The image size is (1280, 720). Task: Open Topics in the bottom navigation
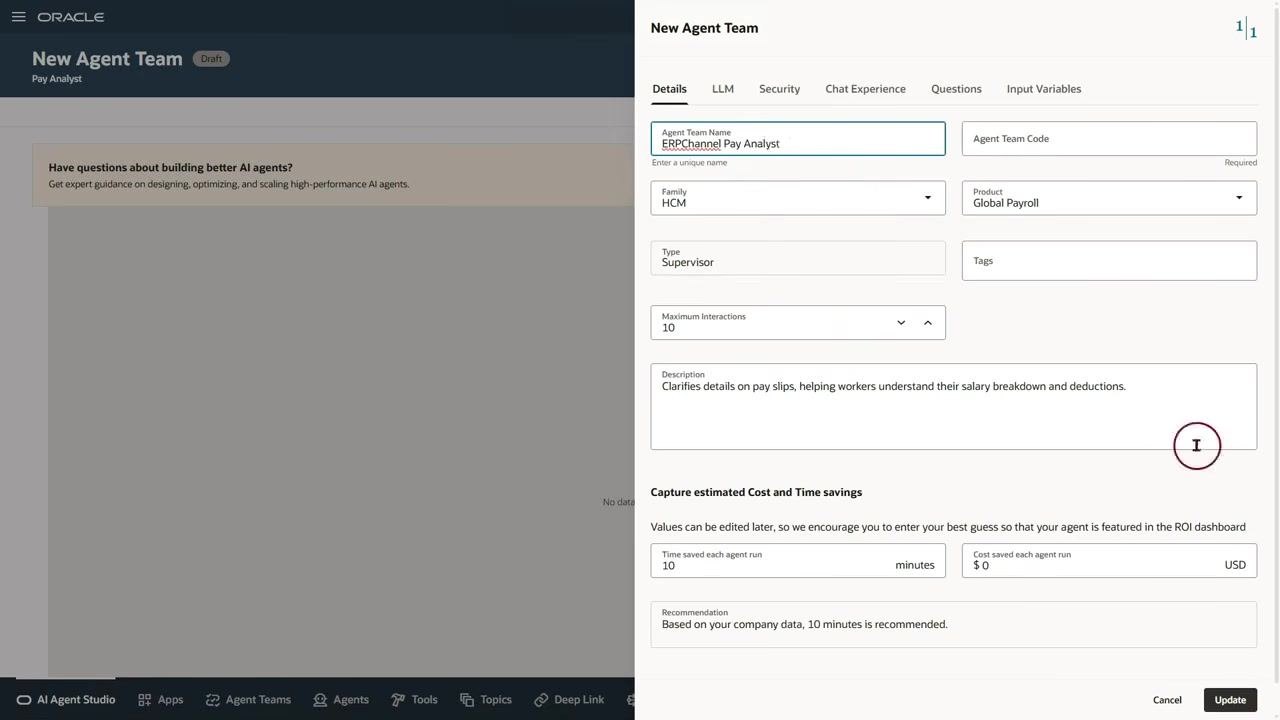tap(486, 700)
